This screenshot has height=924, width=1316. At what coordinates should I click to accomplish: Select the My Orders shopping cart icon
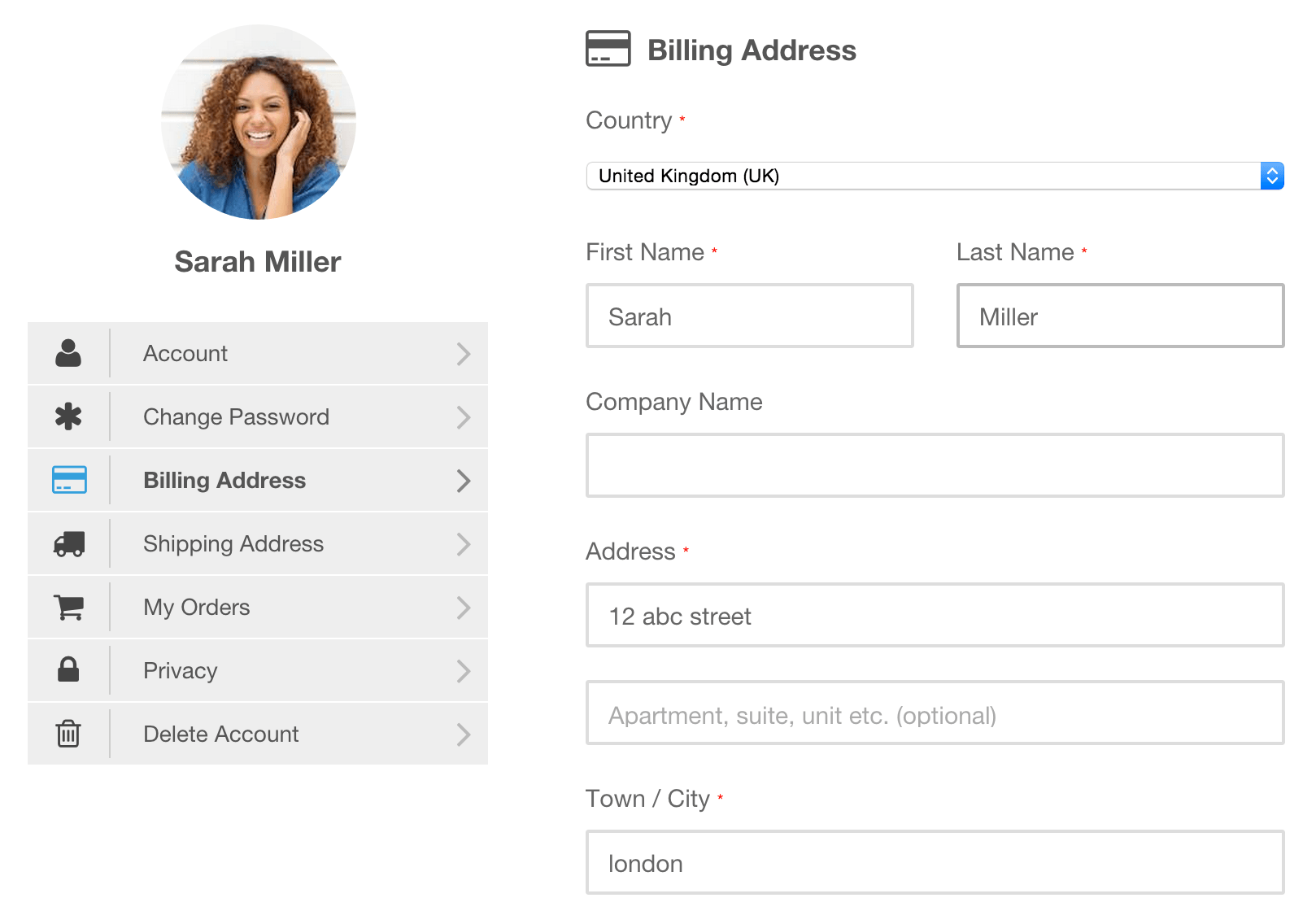[68, 607]
